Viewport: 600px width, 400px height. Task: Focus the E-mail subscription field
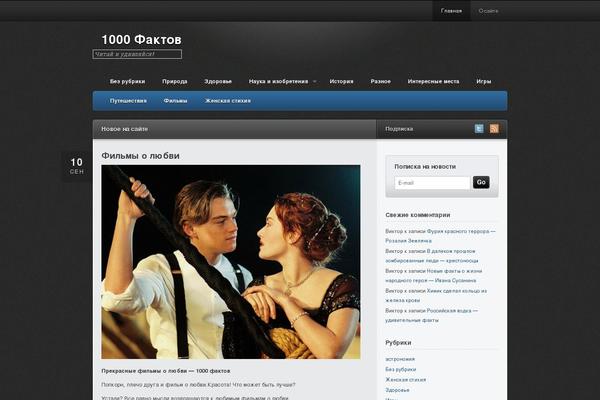coord(432,183)
